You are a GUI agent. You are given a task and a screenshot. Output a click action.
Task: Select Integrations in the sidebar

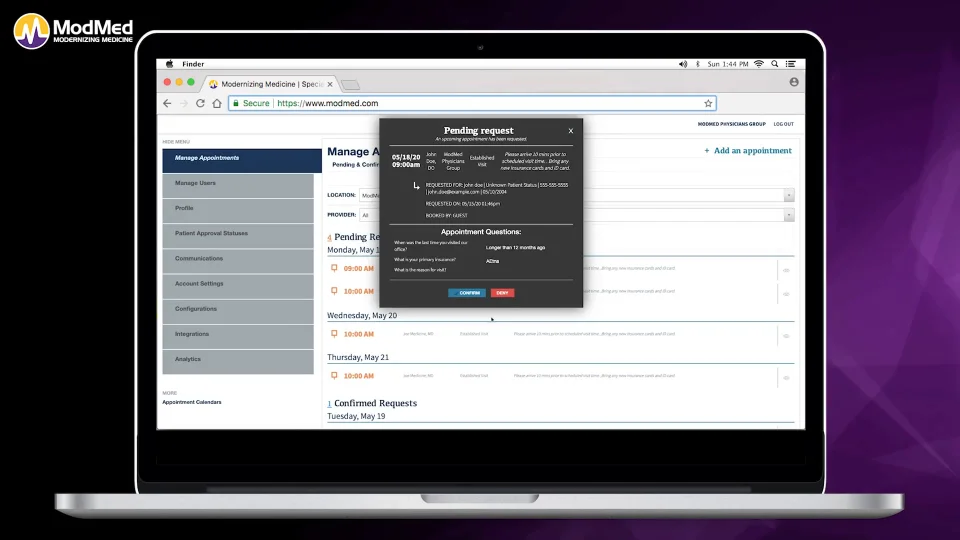[x=238, y=337]
